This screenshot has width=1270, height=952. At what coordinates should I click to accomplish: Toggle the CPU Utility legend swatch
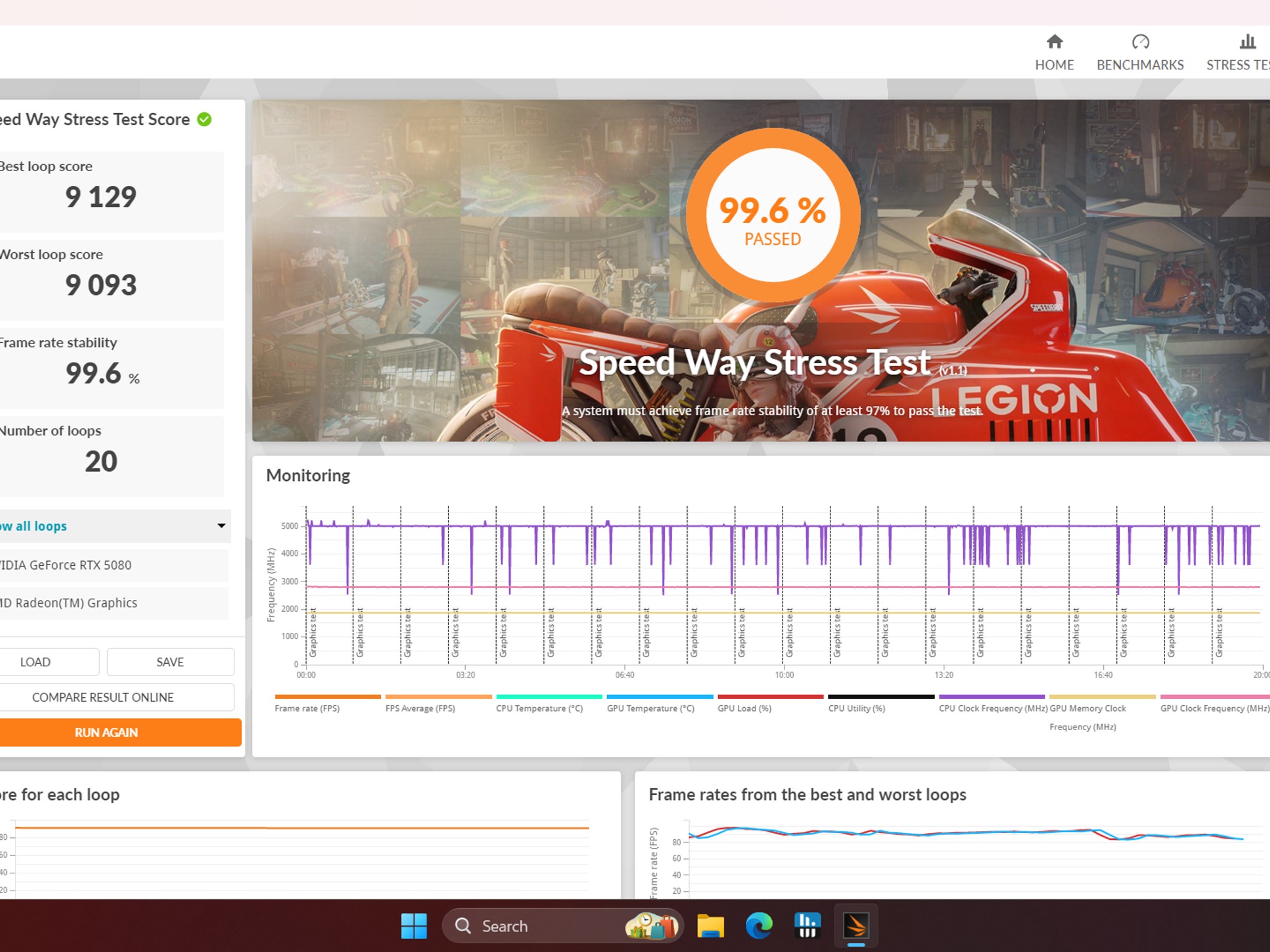click(x=881, y=697)
